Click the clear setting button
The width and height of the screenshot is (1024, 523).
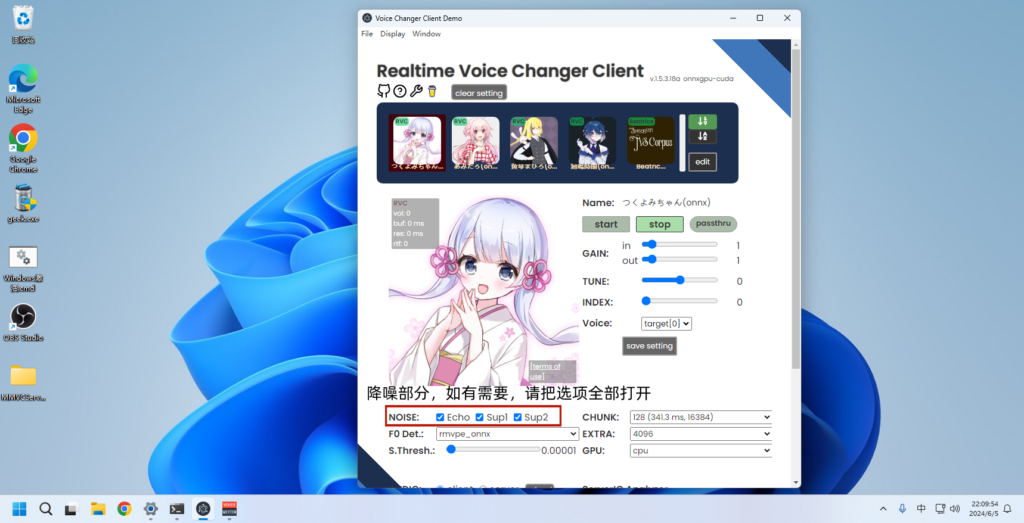pyautogui.click(x=479, y=93)
